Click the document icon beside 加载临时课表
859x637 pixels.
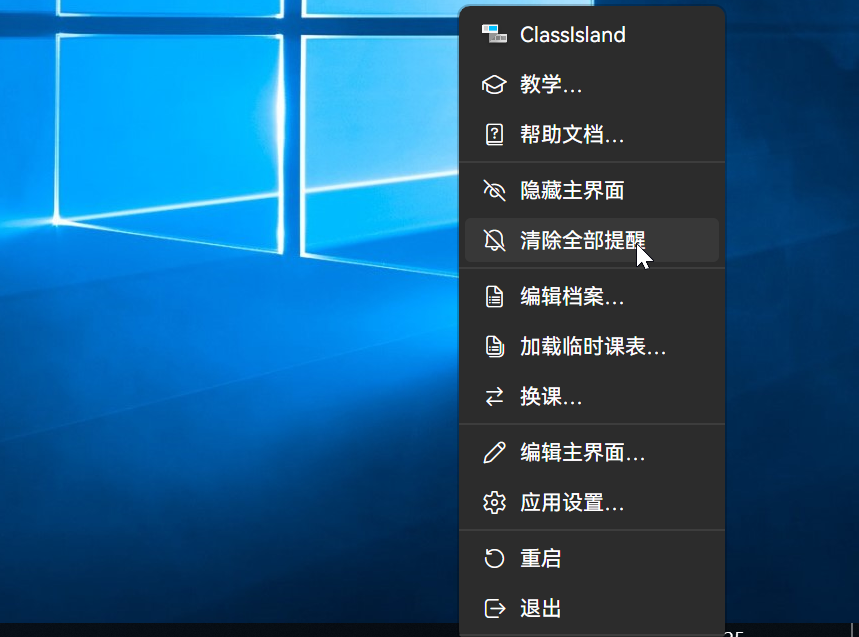(494, 346)
